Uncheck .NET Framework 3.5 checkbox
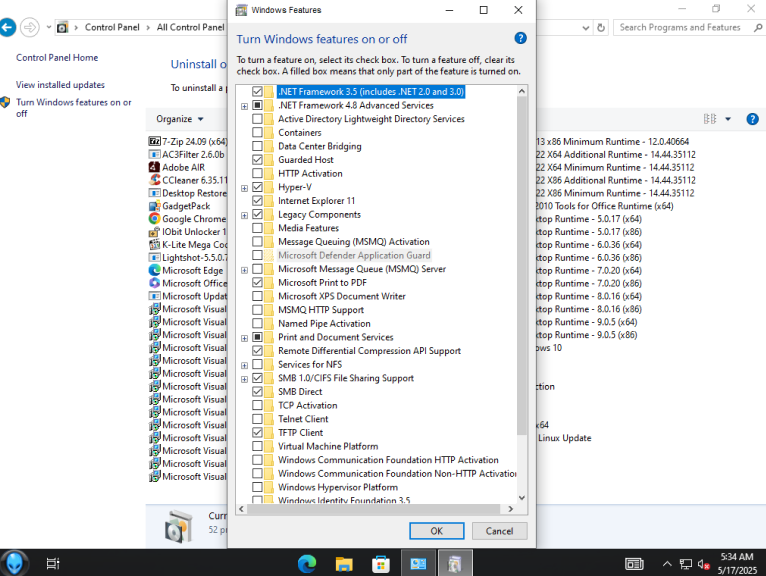Screen dimensions: 766x576 click(257, 91)
